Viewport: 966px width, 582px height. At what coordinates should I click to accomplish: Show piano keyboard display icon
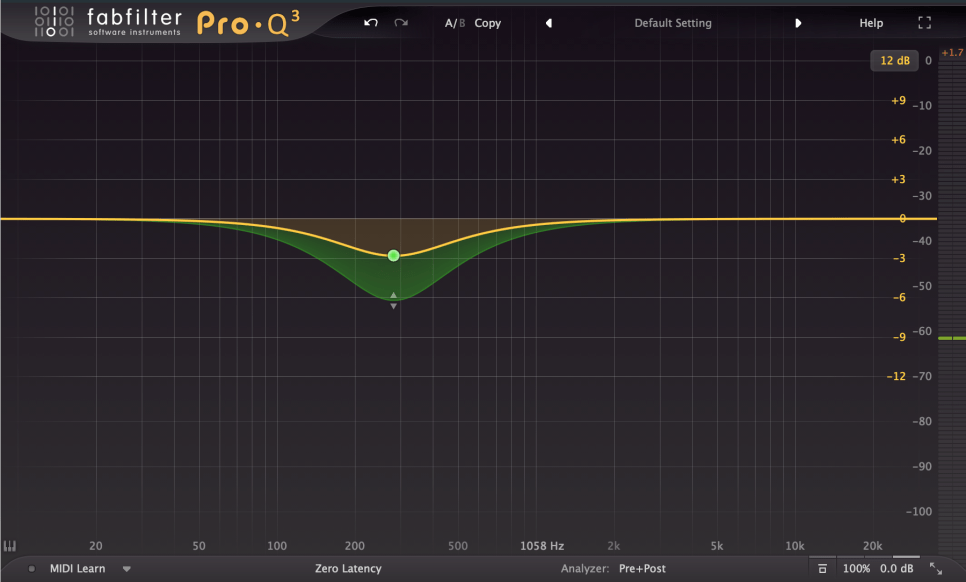(10, 546)
